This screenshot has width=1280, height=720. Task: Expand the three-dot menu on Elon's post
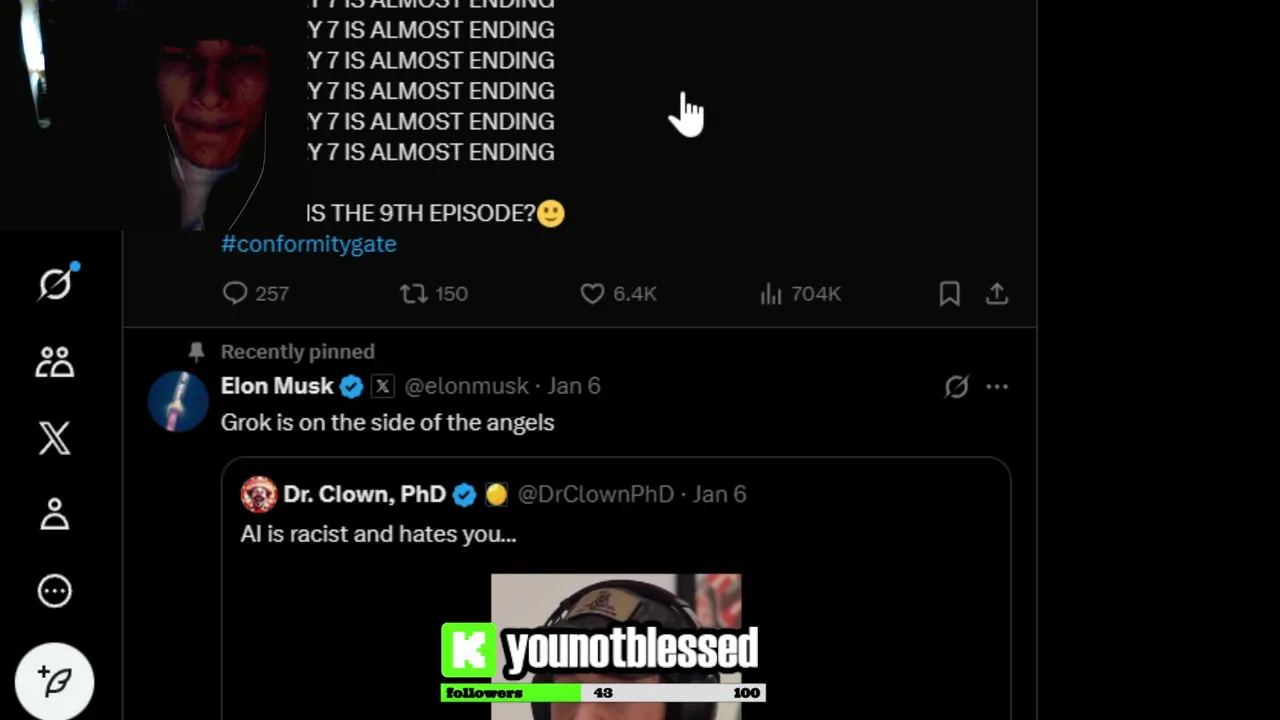click(997, 386)
